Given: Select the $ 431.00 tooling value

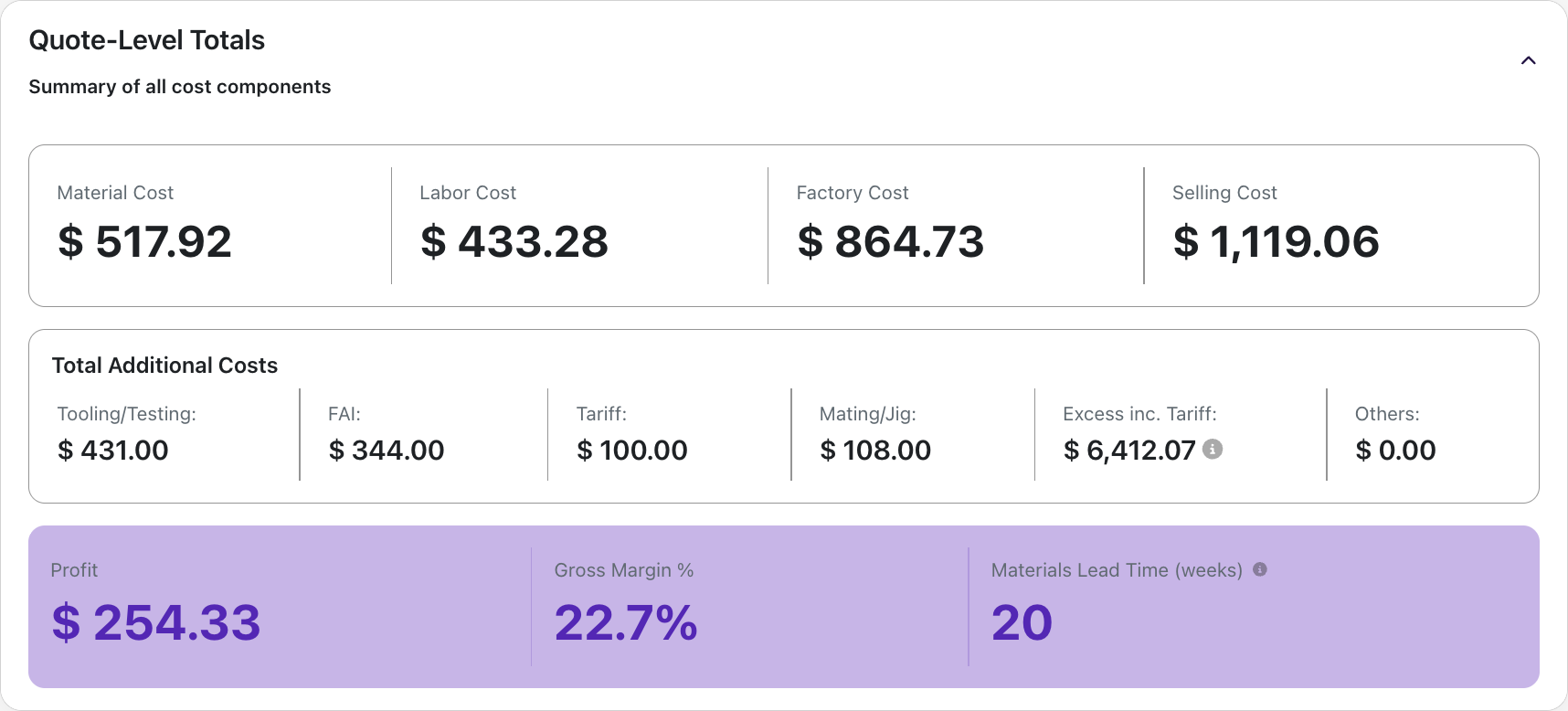Looking at the screenshot, I should (x=113, y=450).
